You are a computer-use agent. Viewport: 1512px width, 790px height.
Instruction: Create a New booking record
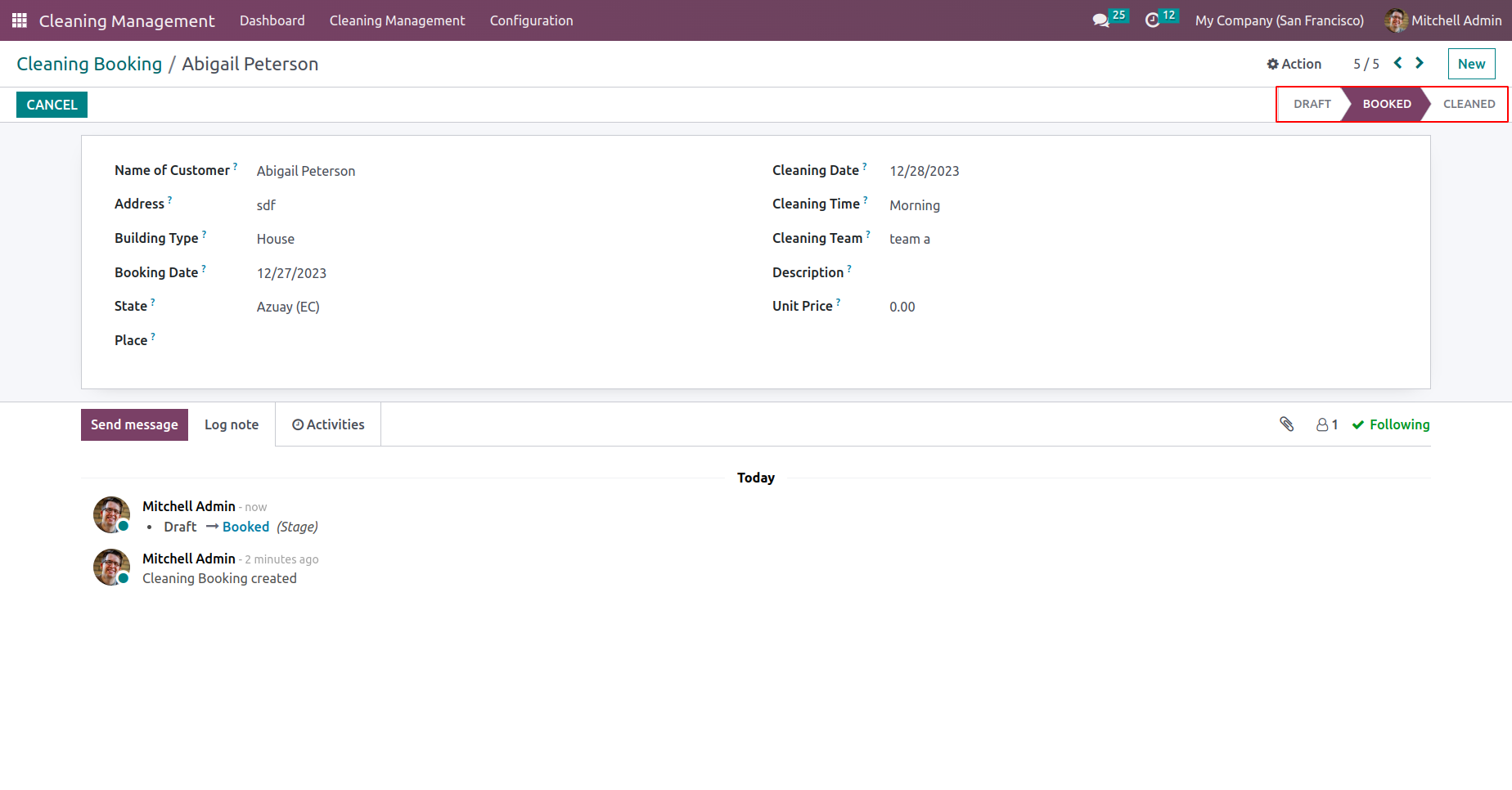tap(1471, 64)
